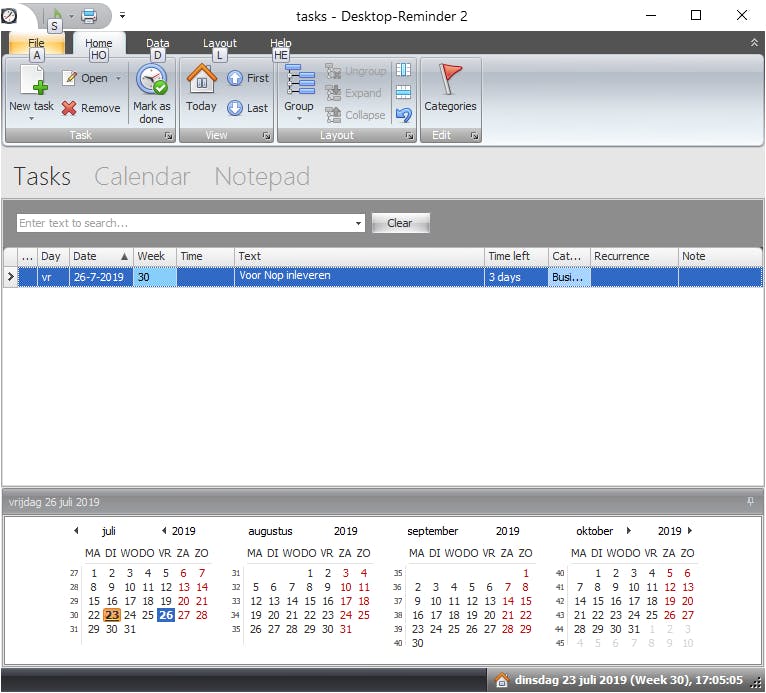The height and width of the screenshot is (693, 766).
Task: Switch to the Notepad view
Action: click(262, 177)
